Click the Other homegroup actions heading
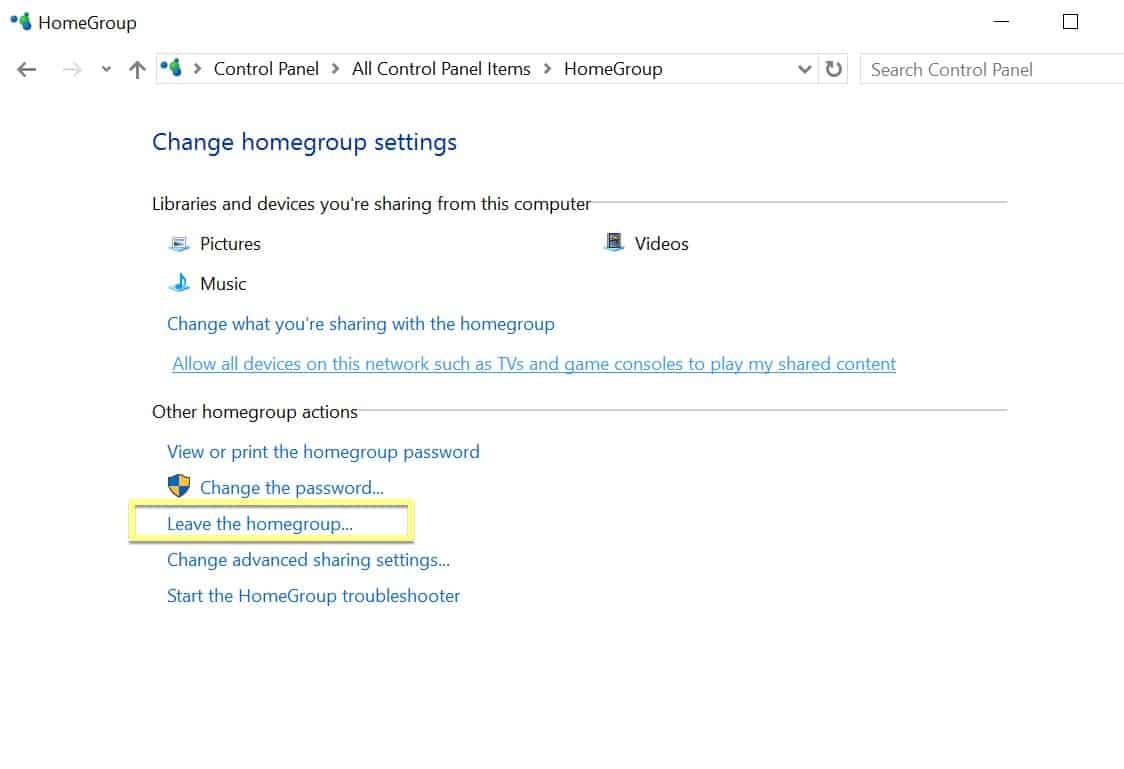Viewport: 1124px width, 769px height. [254, 412]
